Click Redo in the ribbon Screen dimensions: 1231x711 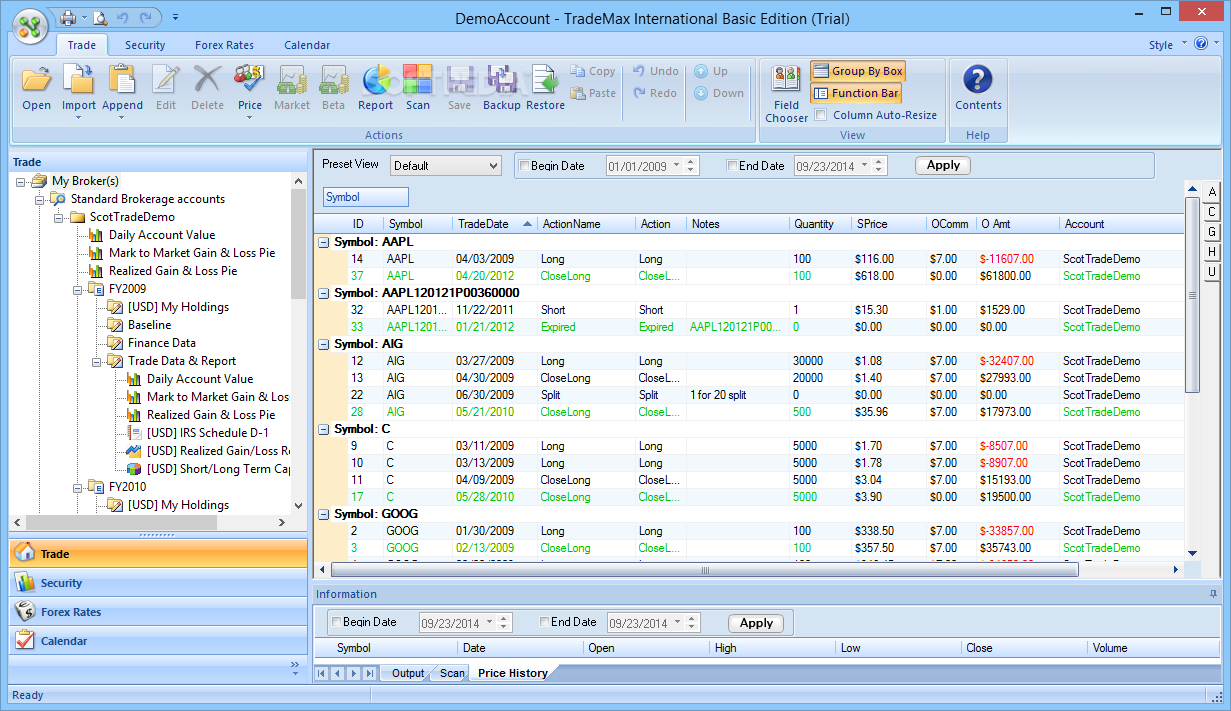pos(655,93)
